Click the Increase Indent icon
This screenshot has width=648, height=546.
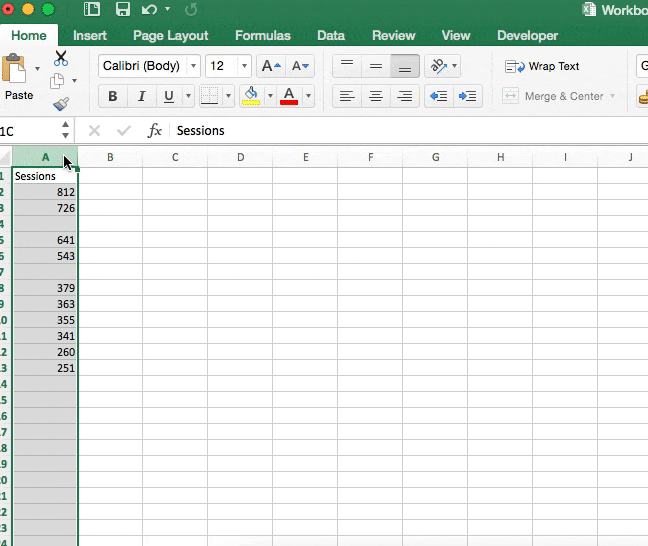(x=467, y=96)
